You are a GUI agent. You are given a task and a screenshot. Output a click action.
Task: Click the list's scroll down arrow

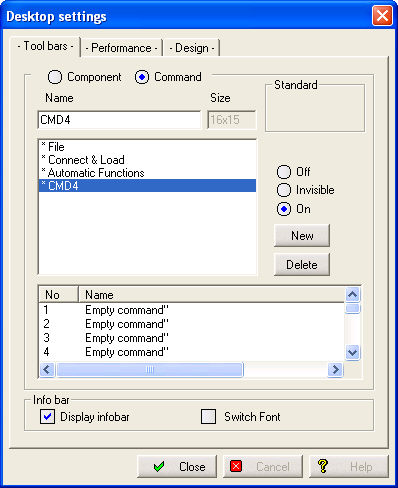click(x=352, y=352)
